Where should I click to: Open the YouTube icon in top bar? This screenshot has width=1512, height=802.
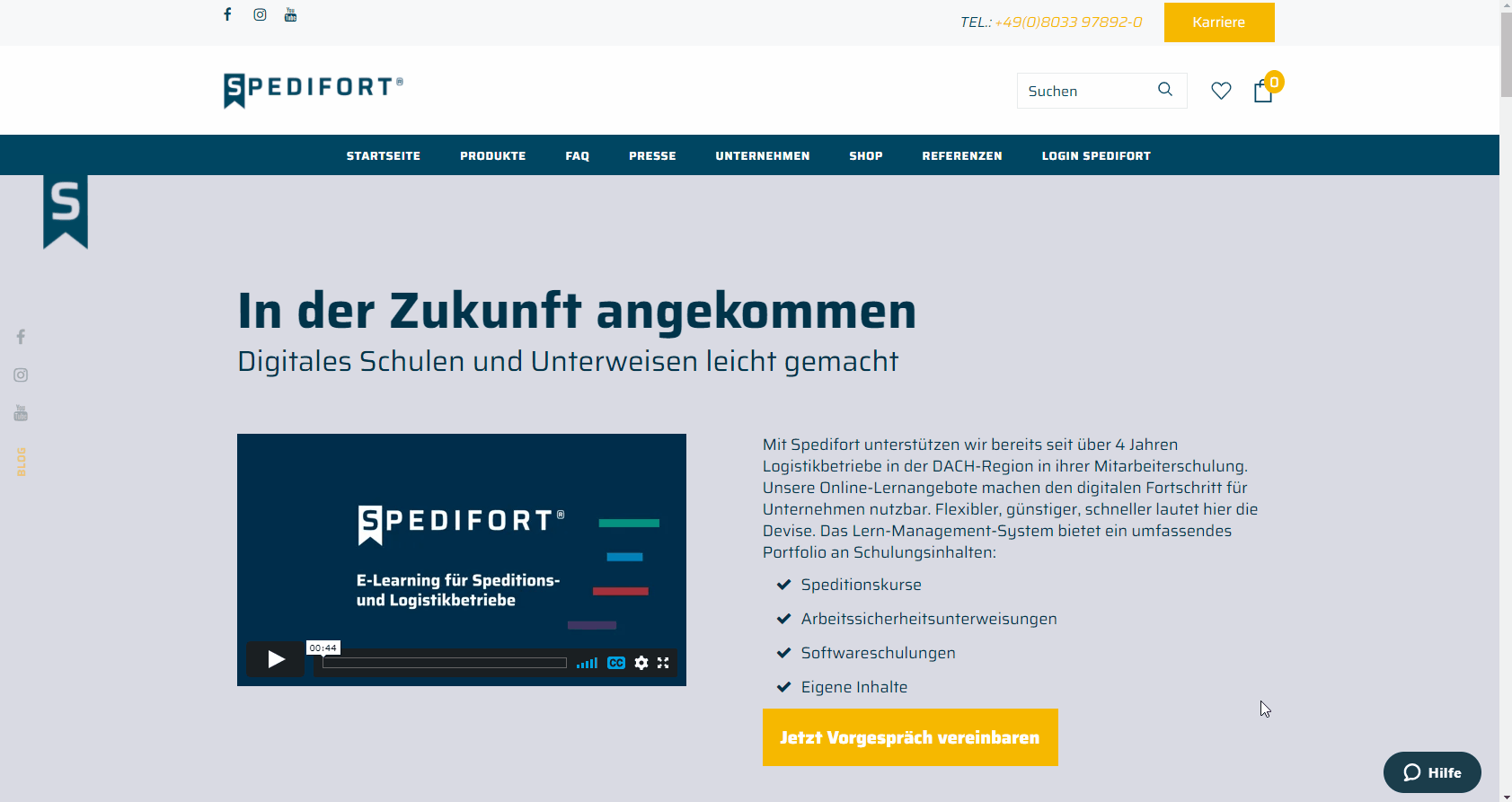[x=290, y=14]
